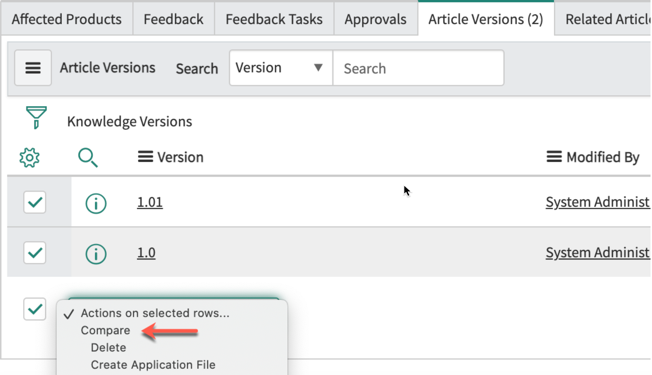Choose Delete from the actions menu
Screen dimensions: 652x375
109,348
